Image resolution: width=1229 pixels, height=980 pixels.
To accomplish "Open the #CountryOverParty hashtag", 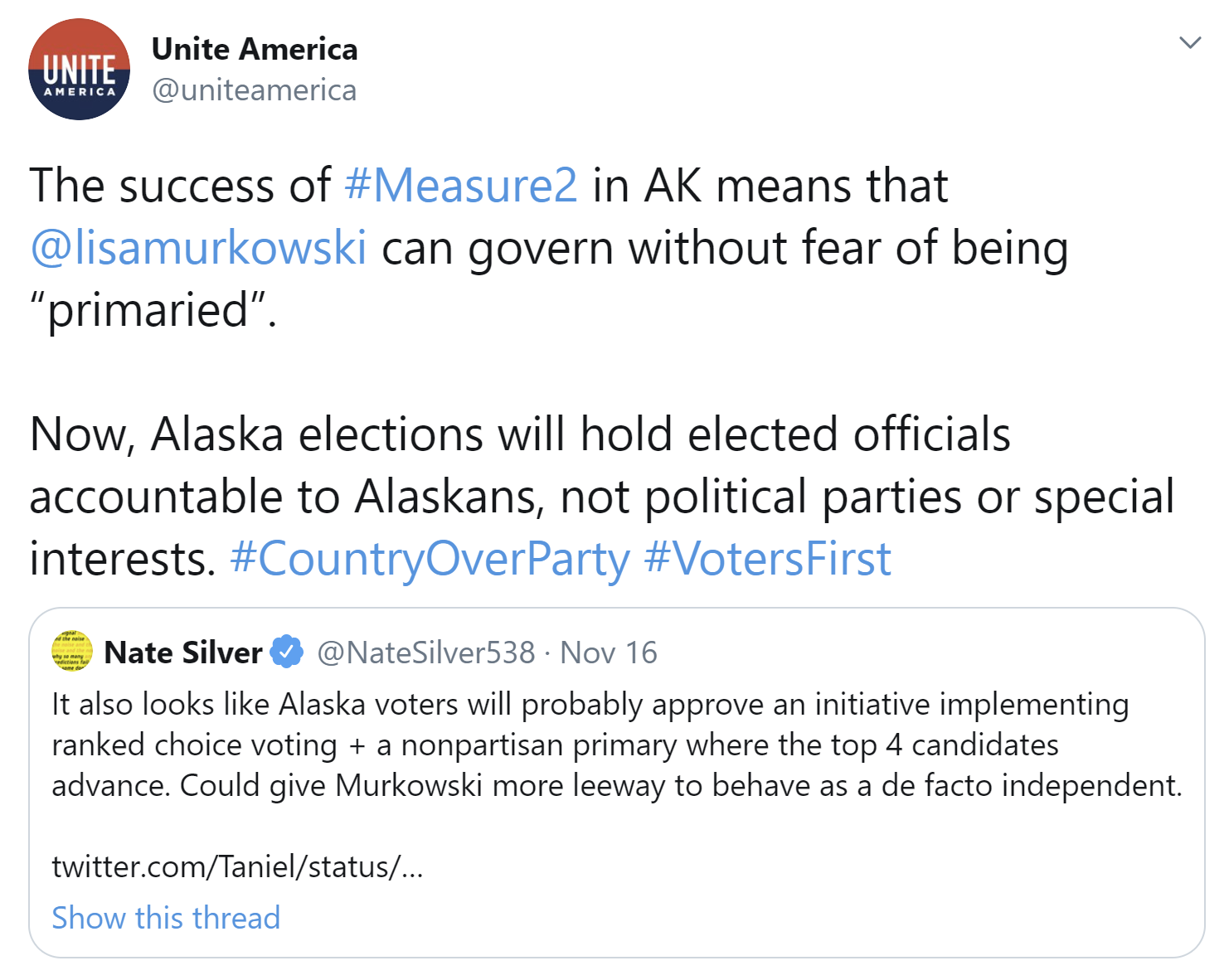I will (x=430, y=559).
